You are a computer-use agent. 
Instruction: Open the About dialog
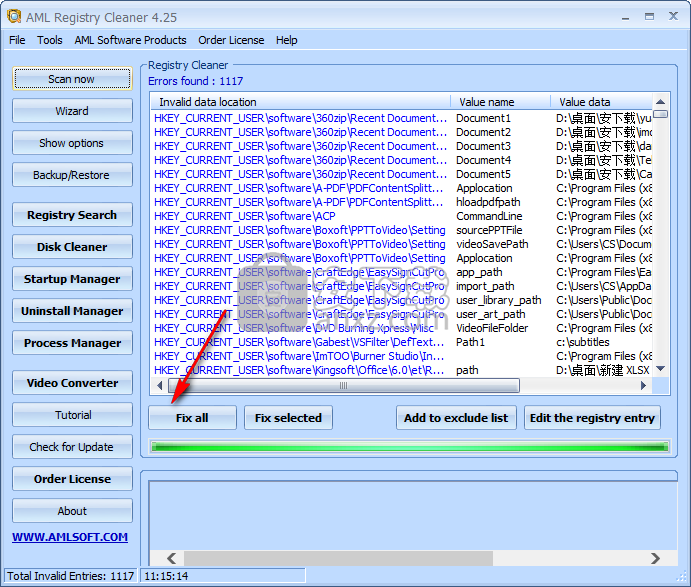point(72,511)
